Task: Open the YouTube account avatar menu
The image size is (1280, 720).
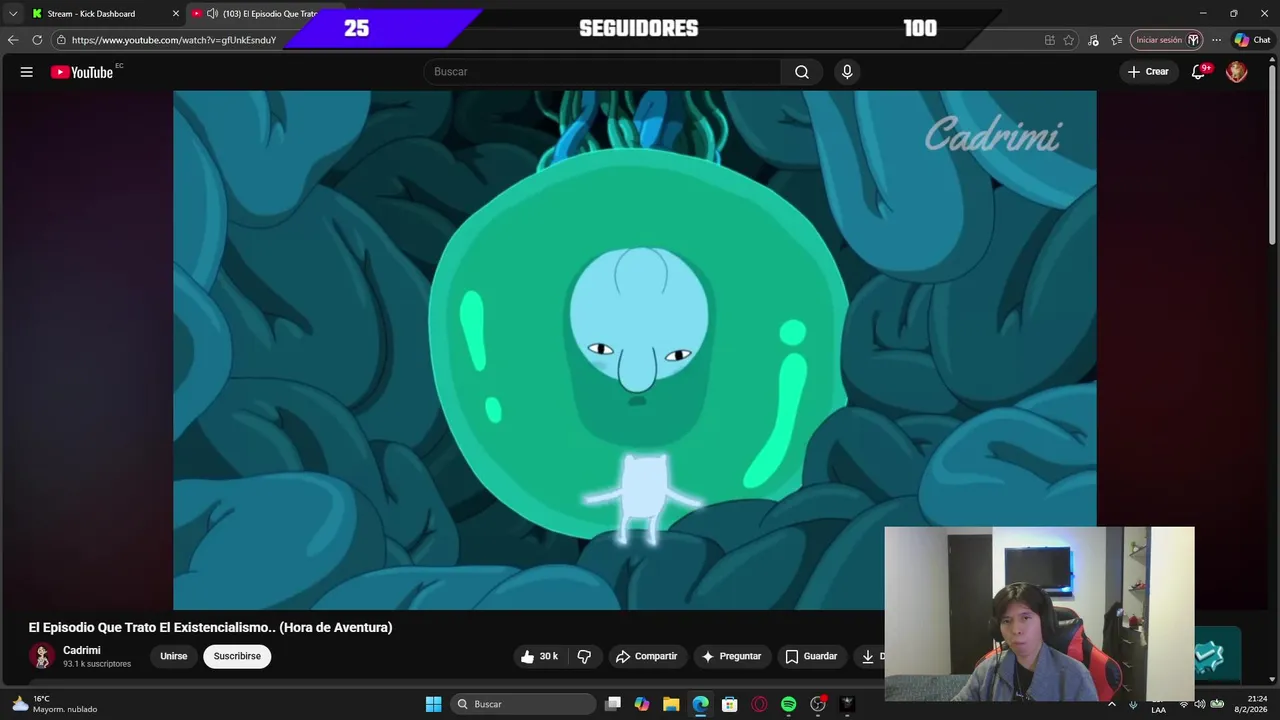Action: click(x=1237, y=72)
